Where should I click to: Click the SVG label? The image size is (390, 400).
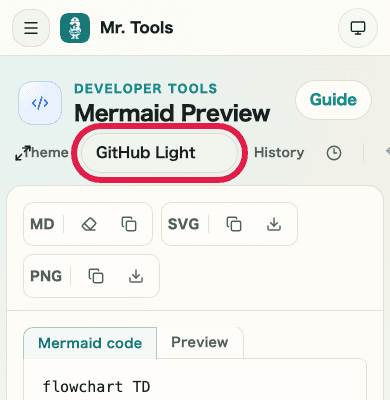point(184,224)
